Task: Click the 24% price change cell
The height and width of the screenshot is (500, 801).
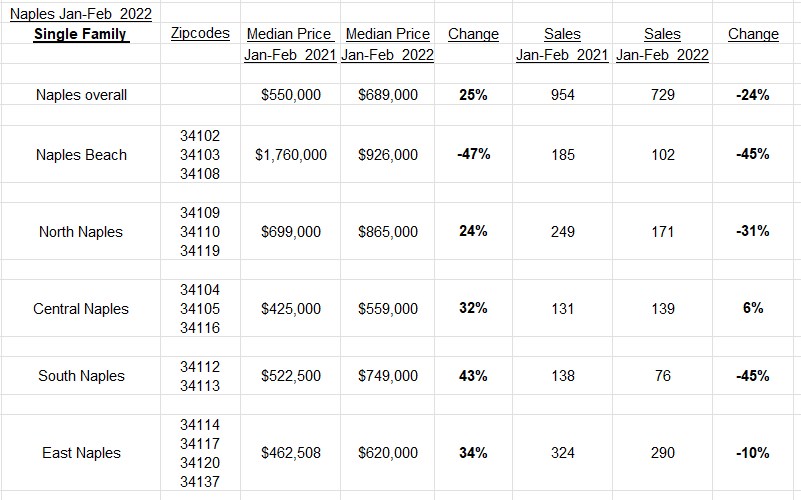Action: point(473,231)
